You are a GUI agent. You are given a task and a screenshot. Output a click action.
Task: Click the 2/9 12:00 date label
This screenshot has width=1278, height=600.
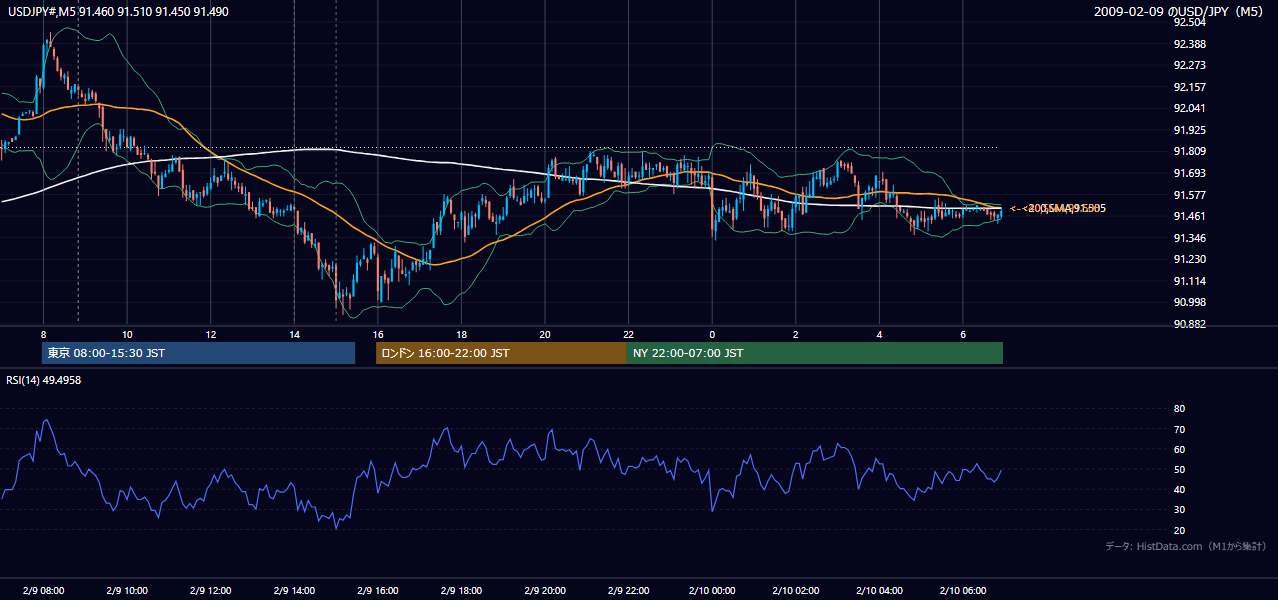tap(211, 591)
